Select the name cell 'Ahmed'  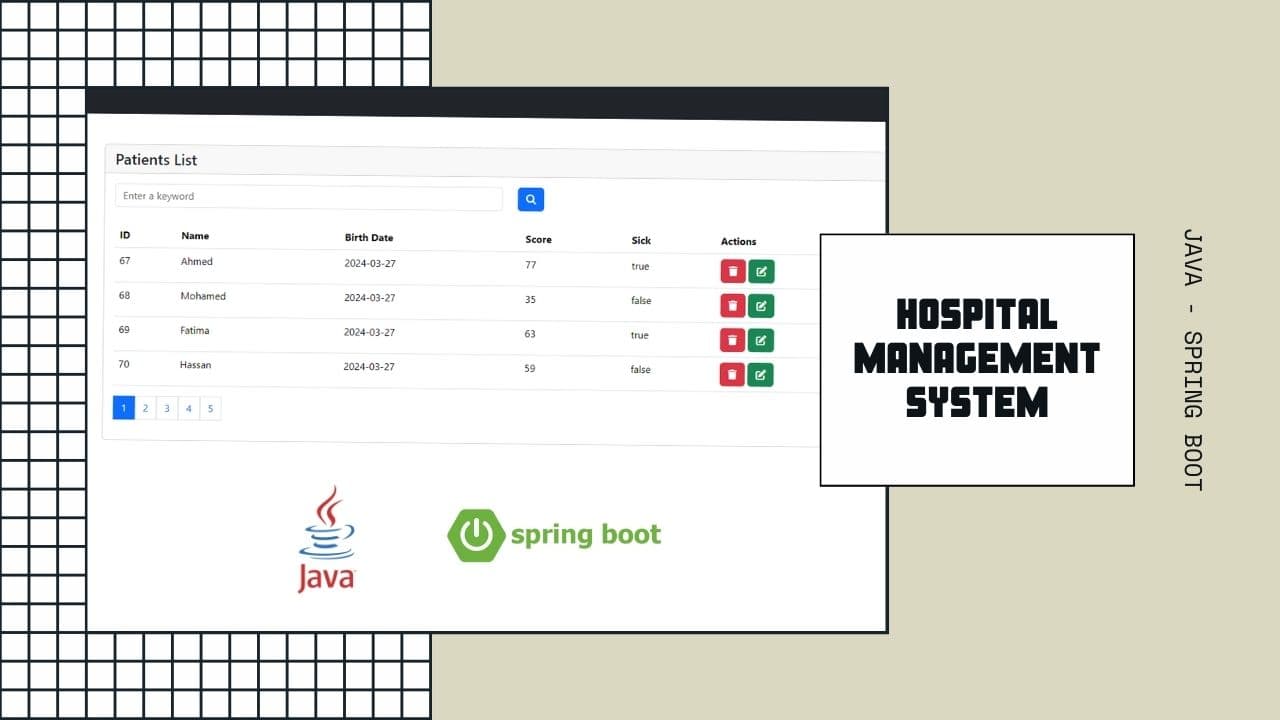(x=196, y=262)
